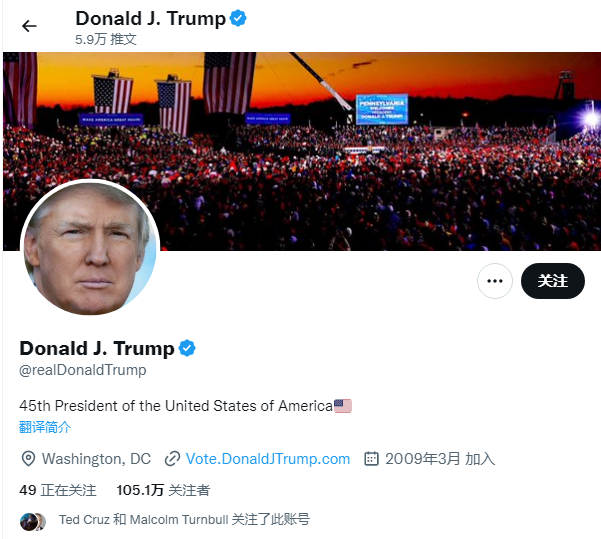Click the black 关注 follow button
The width and height of the screenshot is (601, 539).
552,281
